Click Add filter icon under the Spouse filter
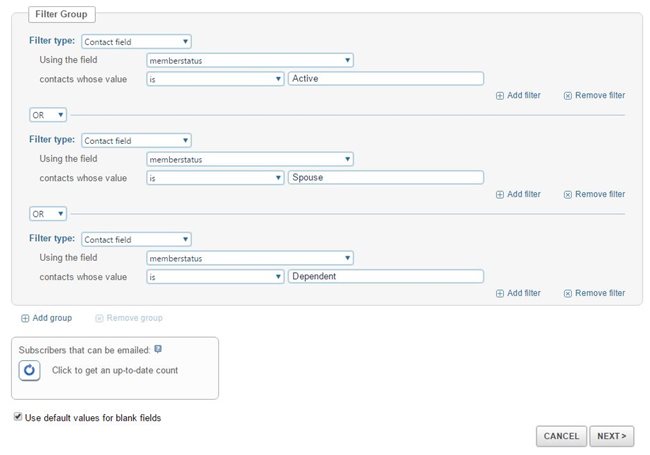 (500, 195)
